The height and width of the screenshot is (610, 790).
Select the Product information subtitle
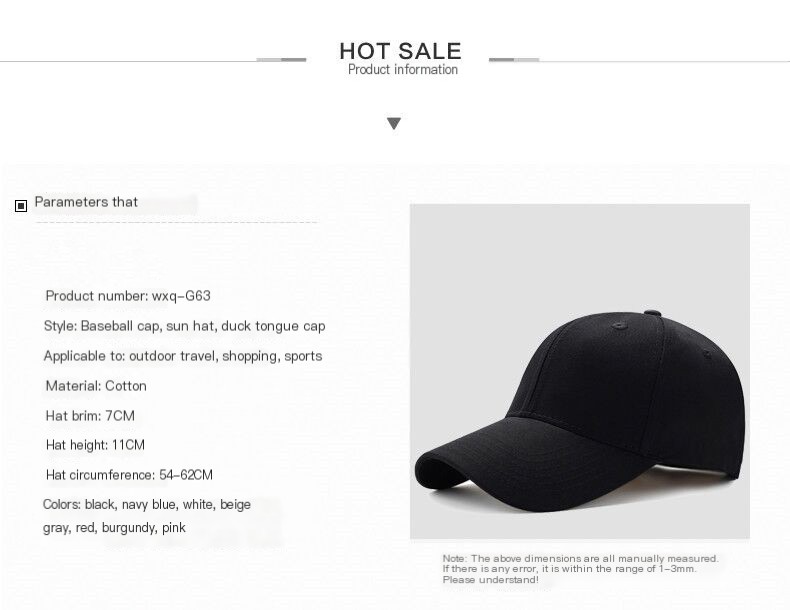point(402,70)
